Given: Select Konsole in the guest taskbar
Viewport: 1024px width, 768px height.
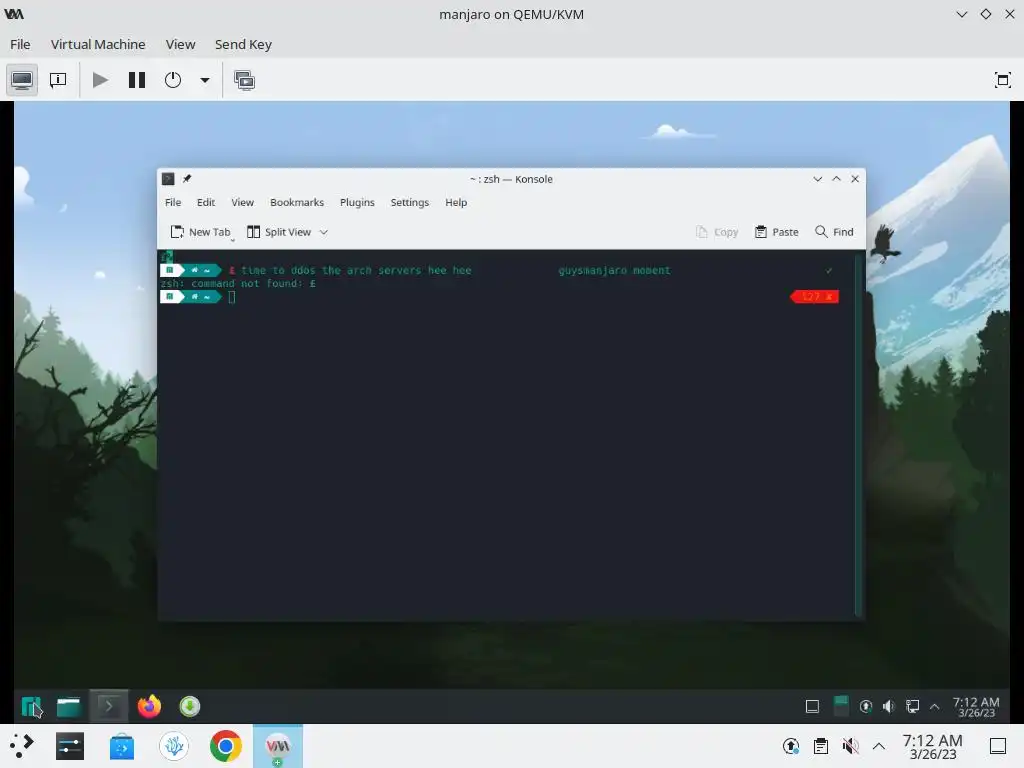Looking at the screenshot, I should coord(108,706).
